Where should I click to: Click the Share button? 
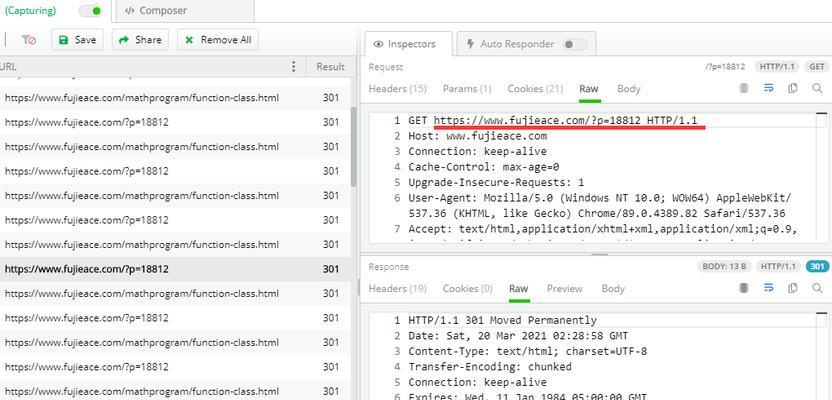click(x=139, y=40)
